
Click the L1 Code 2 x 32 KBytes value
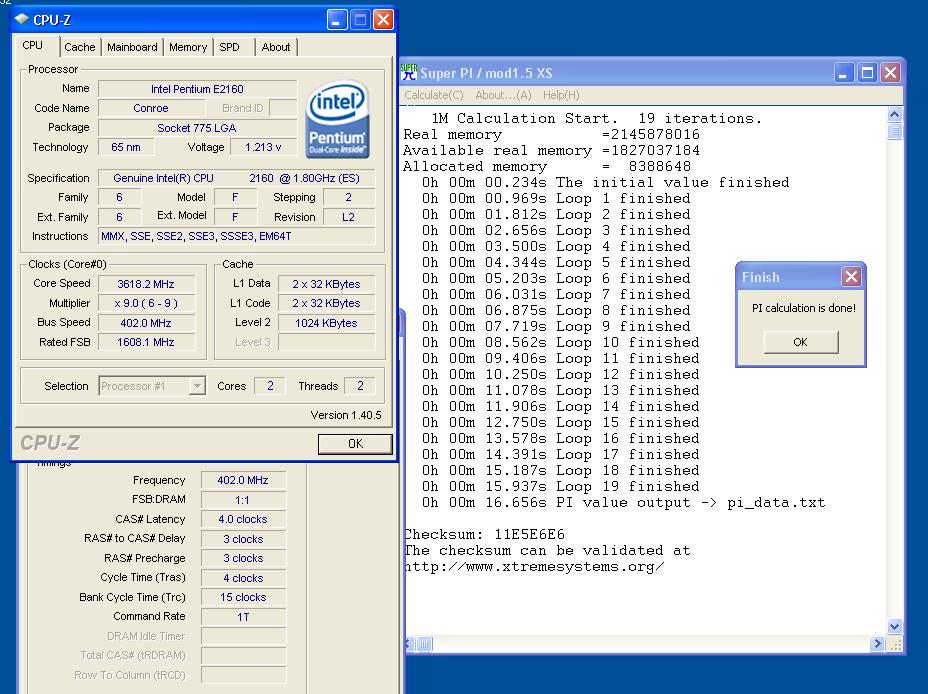point(326,304)
